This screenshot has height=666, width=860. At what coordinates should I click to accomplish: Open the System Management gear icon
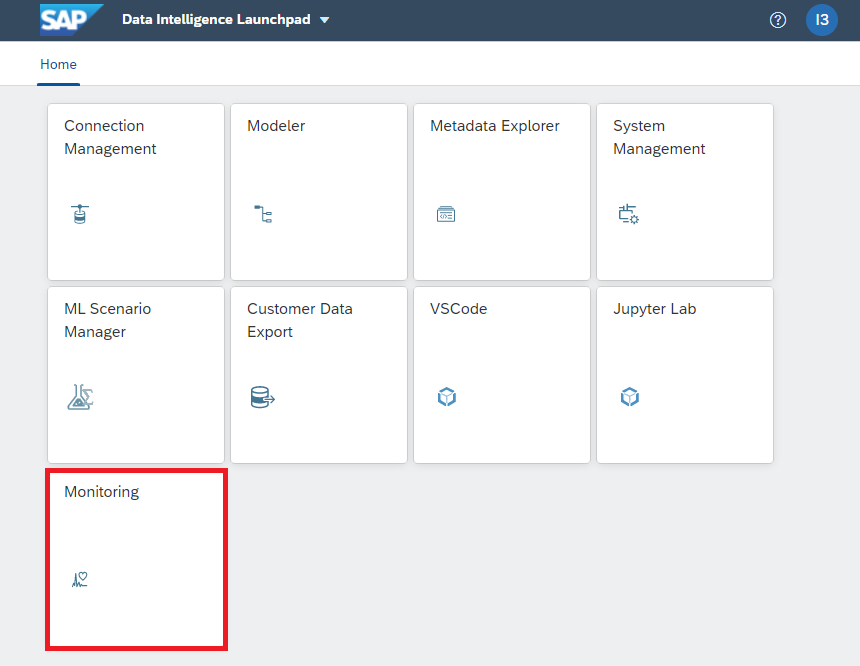pos(629,215)
